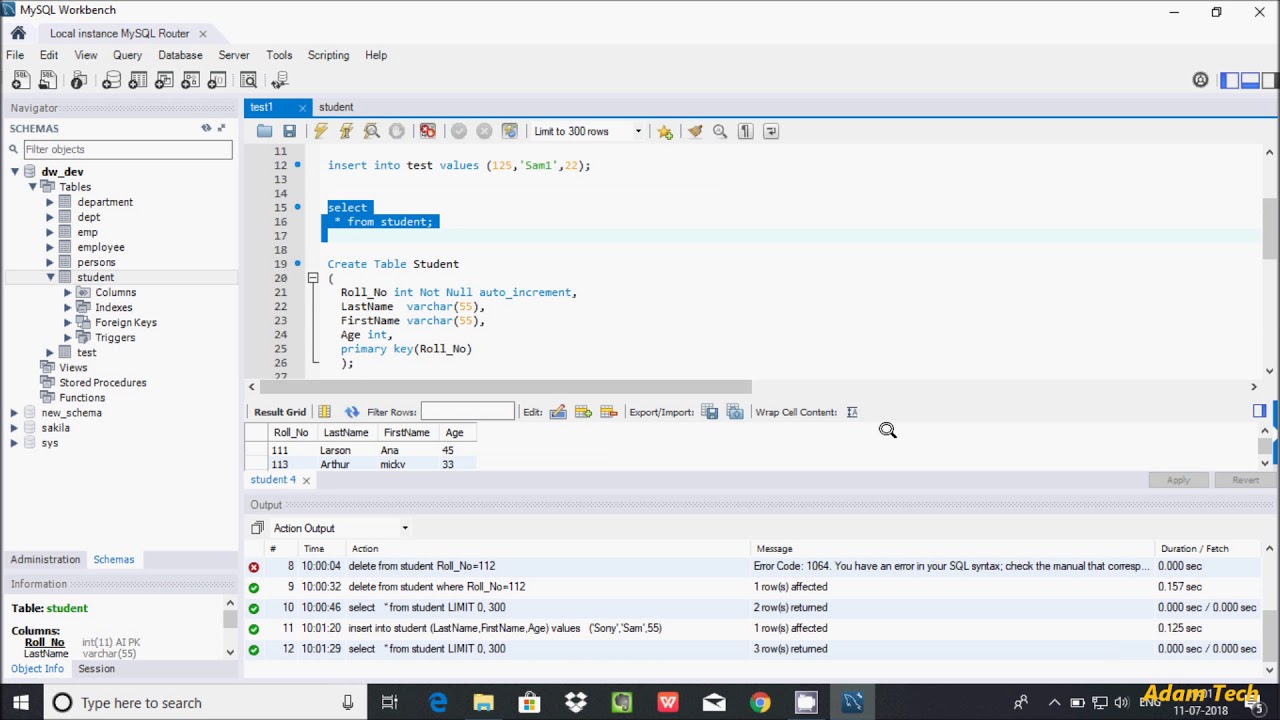Edit the current row in result grid
This screenshot has height=720, width=1280.
(558, 412)
